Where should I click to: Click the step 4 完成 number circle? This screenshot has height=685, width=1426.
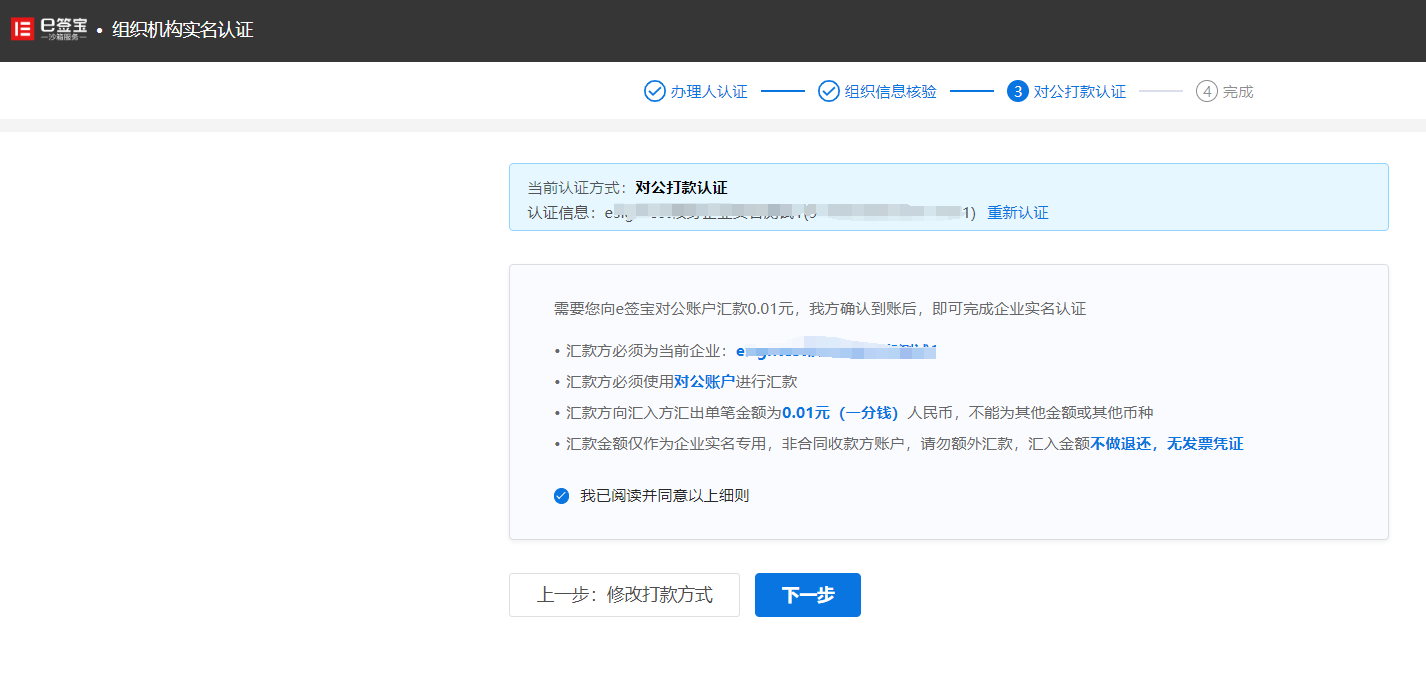[x=1206, y=91]
